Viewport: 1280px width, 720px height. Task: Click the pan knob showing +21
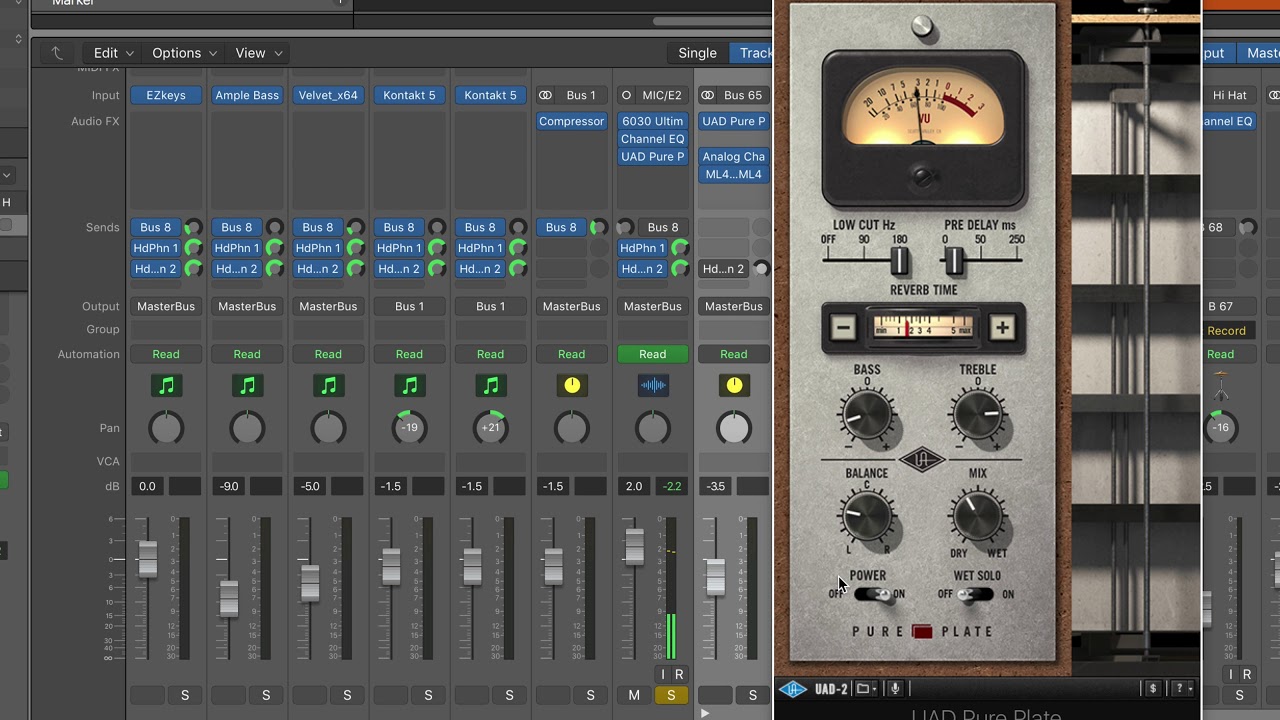(490, 428)
